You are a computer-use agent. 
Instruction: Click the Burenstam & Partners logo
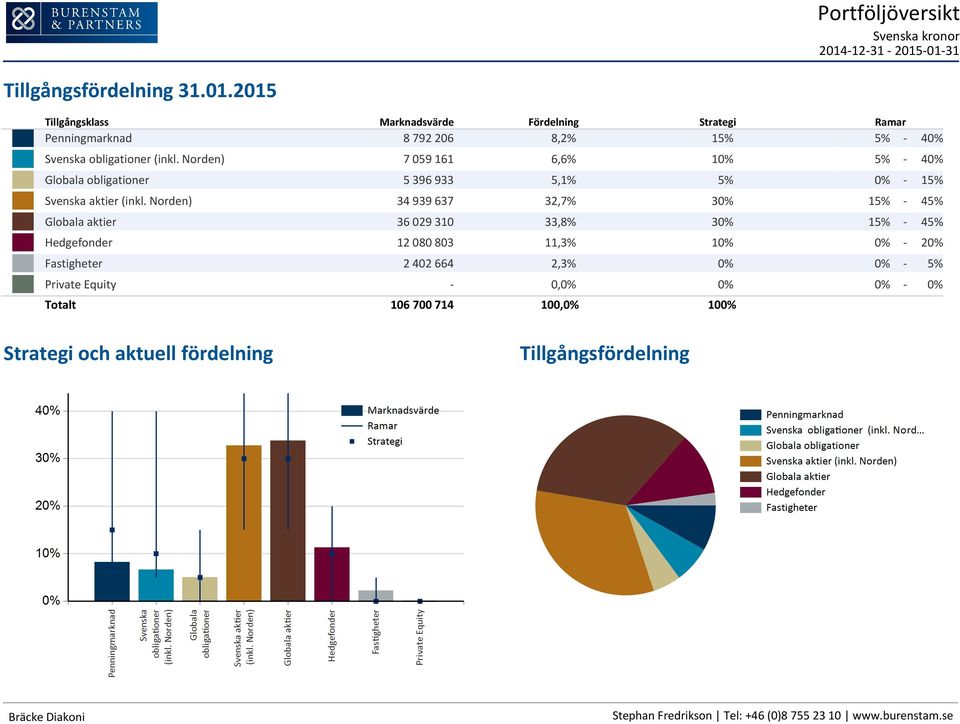[81, 22]
